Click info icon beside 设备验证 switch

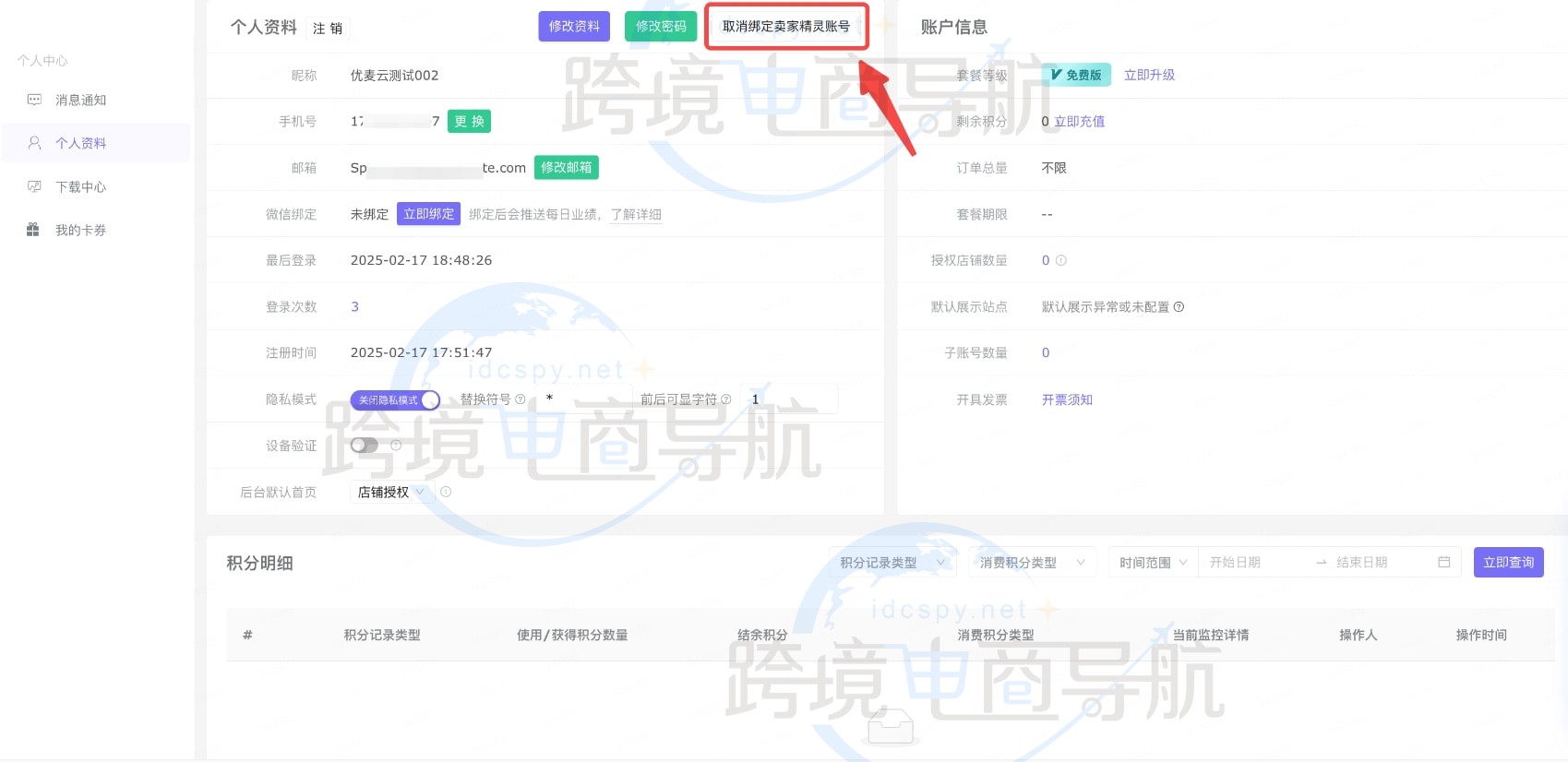point(396,446)
